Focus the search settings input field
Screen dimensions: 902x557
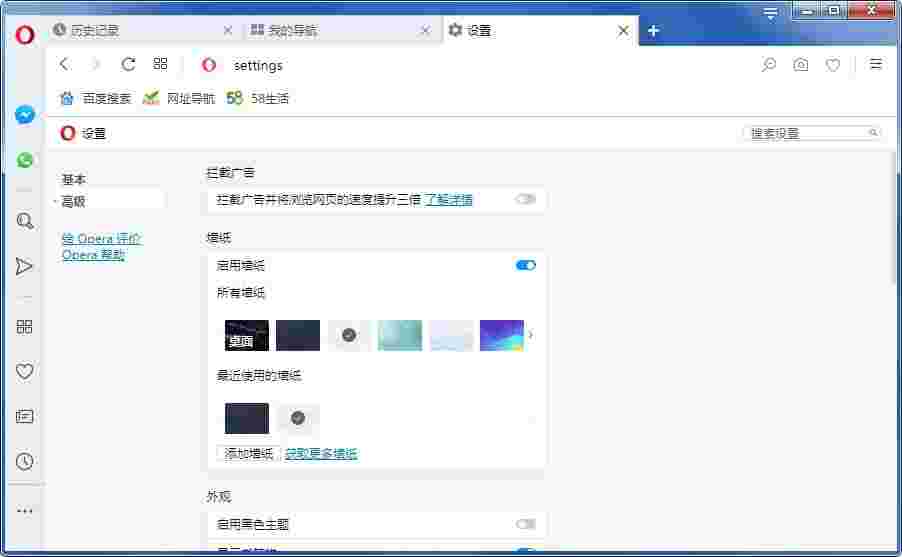(x=812, y=133)
